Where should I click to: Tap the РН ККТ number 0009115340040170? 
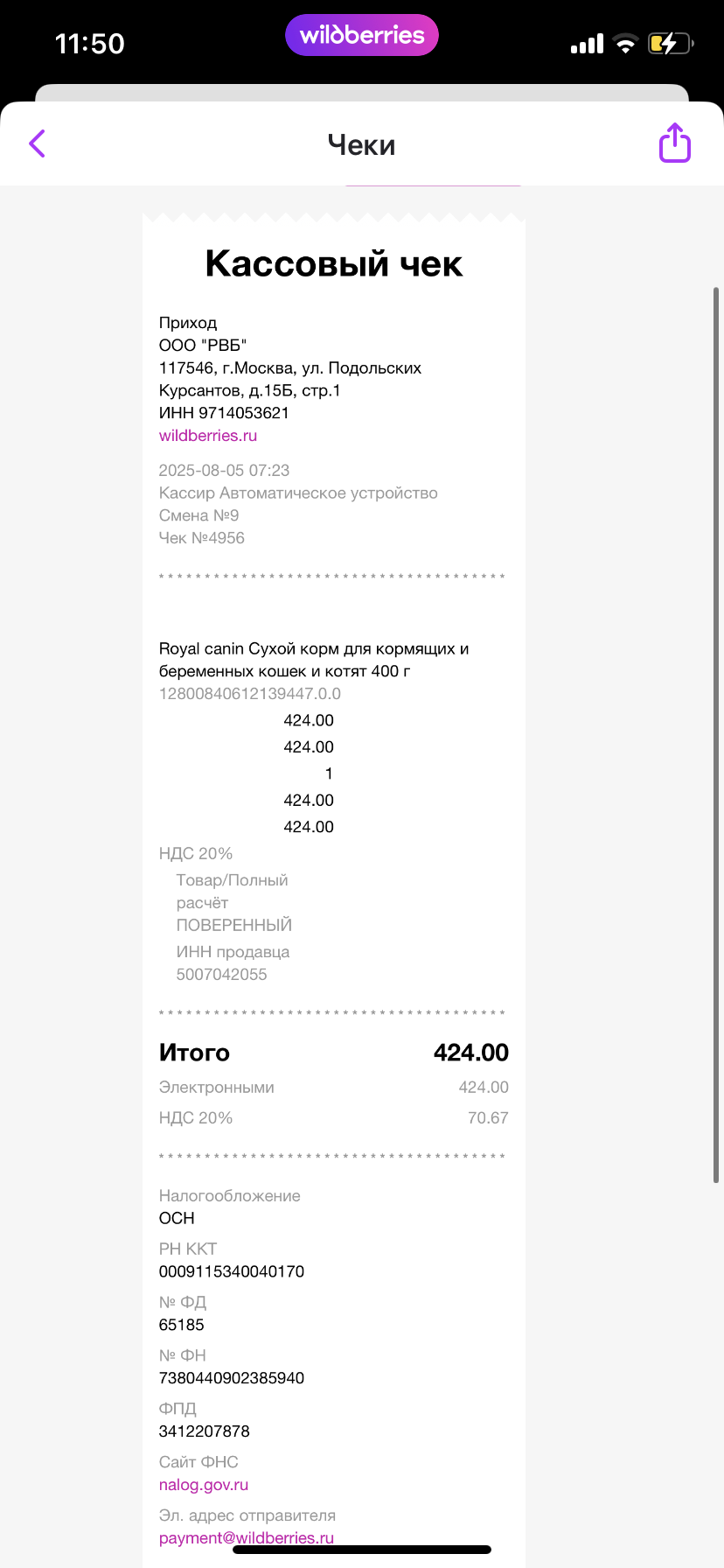232,1271
